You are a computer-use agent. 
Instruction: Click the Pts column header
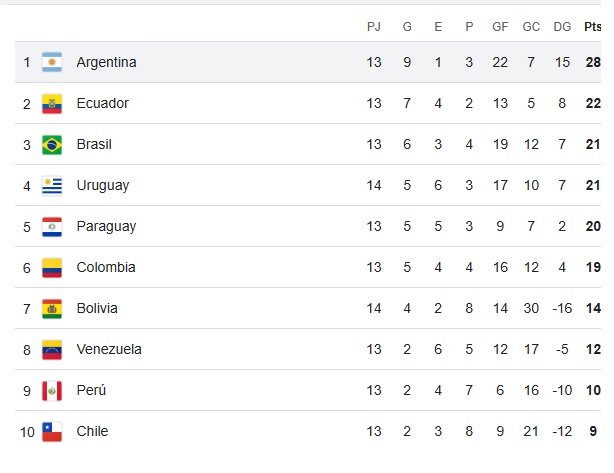pyautogui.click(x=593, y=27)
